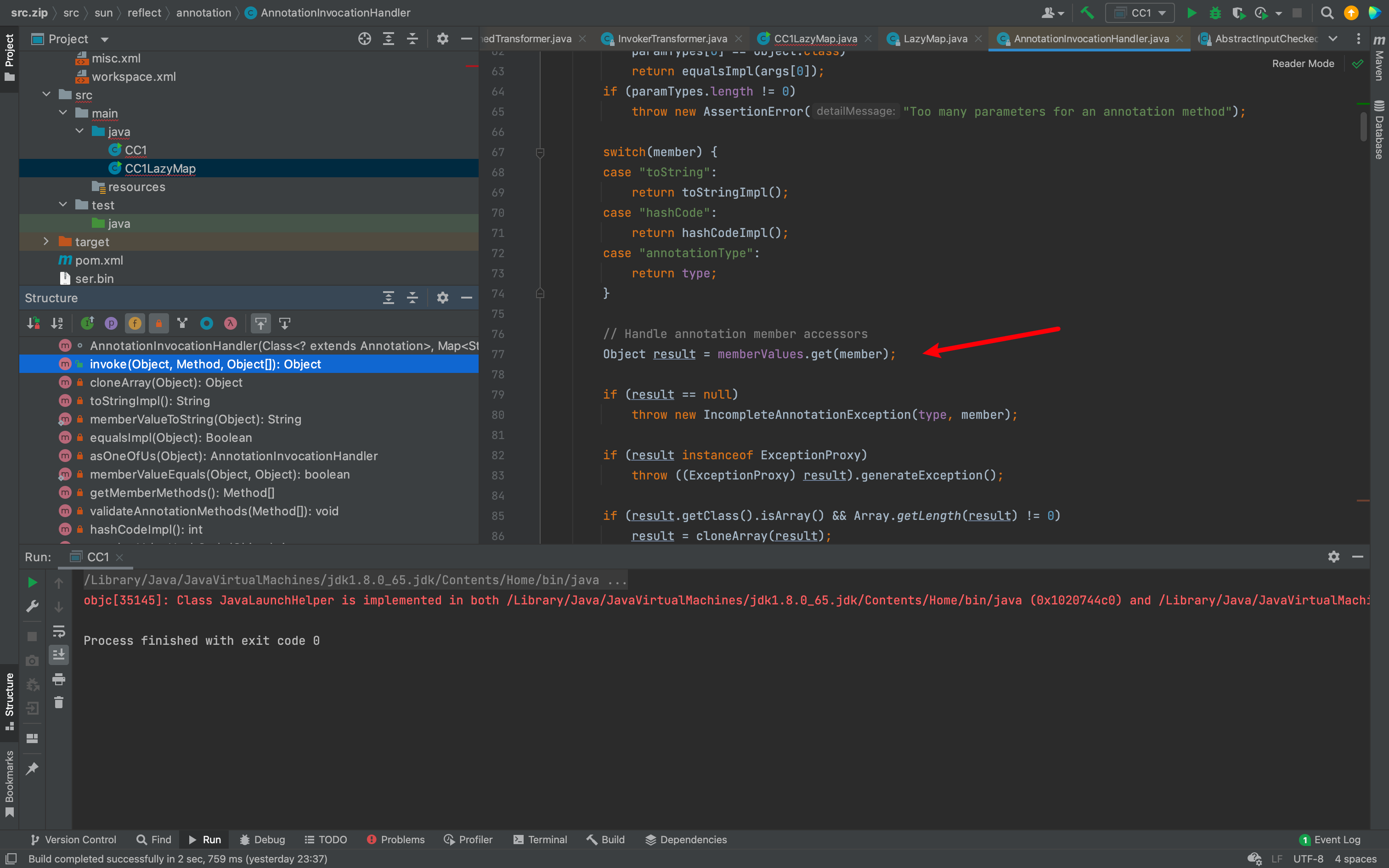Open Database tool window sidebar
This screenshot has width=1389, height=868.
tap(1379, 130)
